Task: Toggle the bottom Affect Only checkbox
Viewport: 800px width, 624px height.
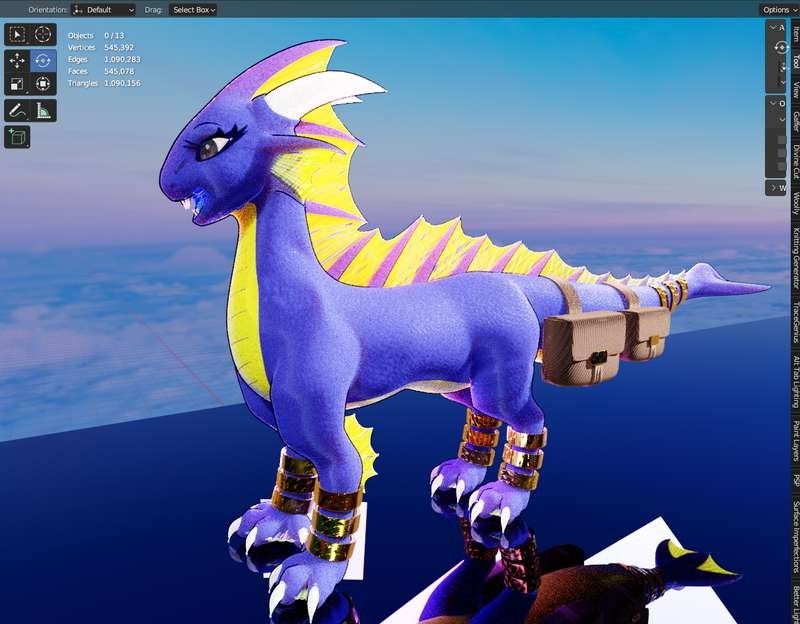Action: 781,166
